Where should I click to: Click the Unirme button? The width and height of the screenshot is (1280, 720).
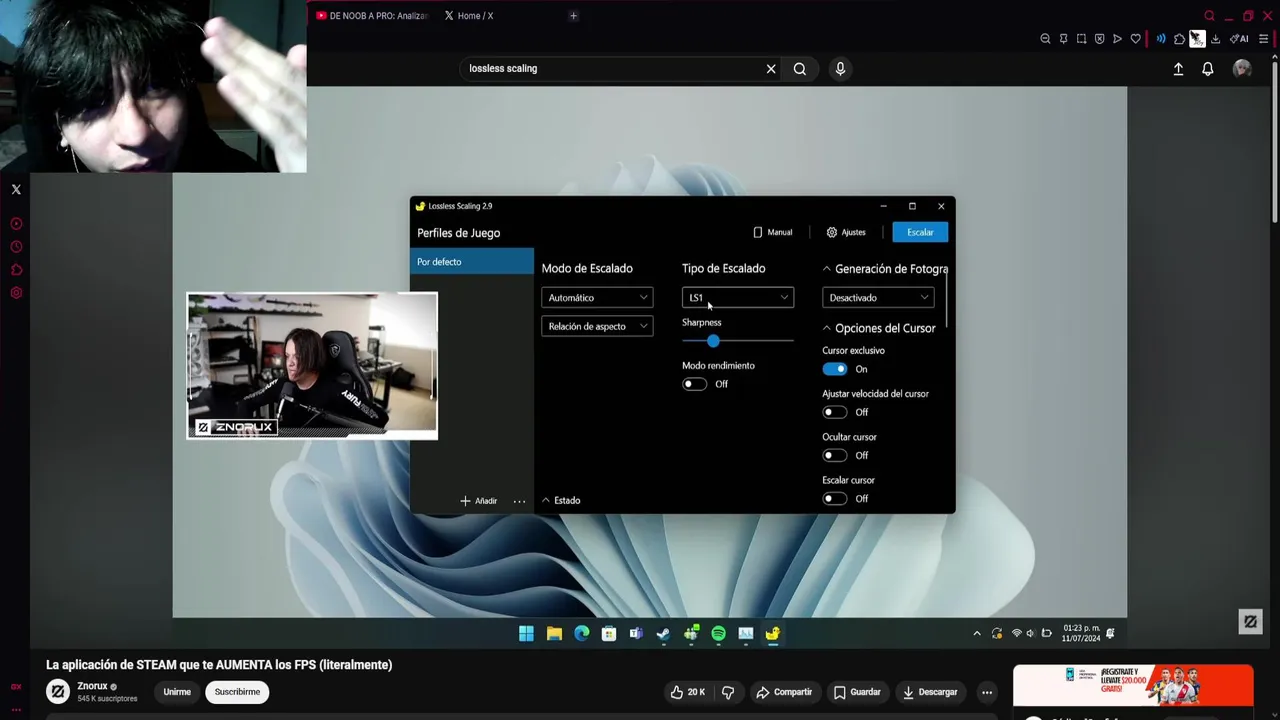click(177, 692)
